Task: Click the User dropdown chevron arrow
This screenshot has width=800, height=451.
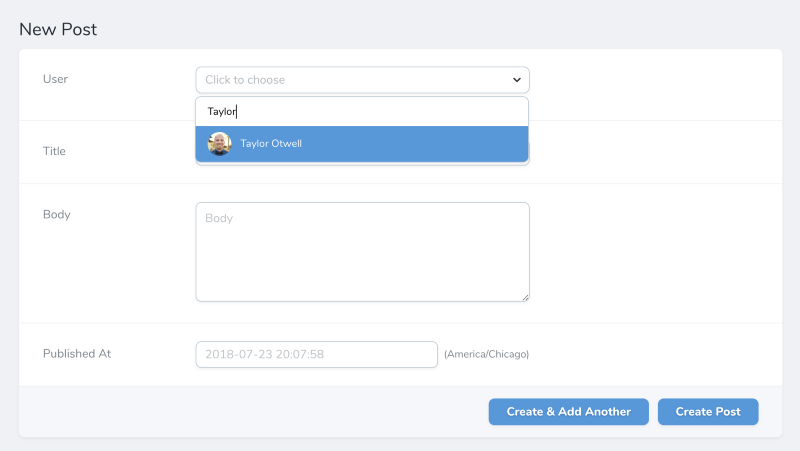Action: (516, 80)
